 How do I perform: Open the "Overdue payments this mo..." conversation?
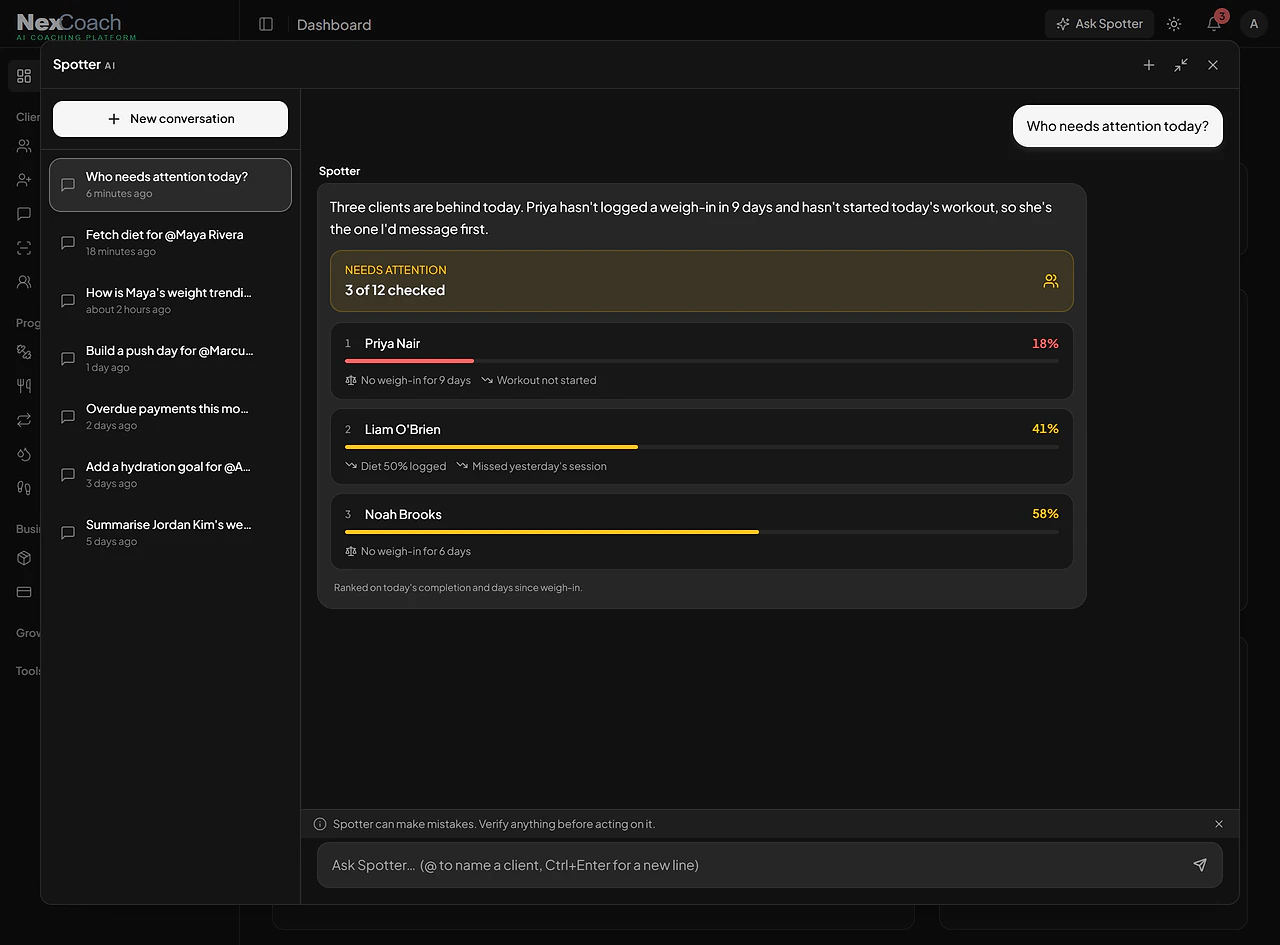click(170, 417)
